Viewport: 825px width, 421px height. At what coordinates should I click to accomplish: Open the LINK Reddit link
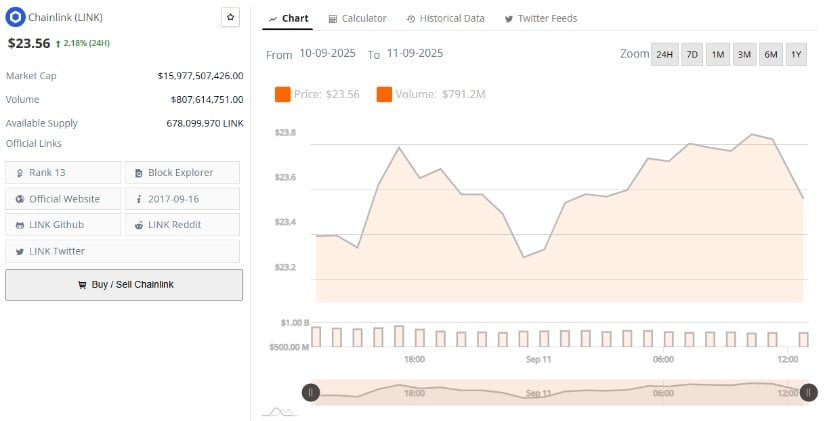point(182,225)
